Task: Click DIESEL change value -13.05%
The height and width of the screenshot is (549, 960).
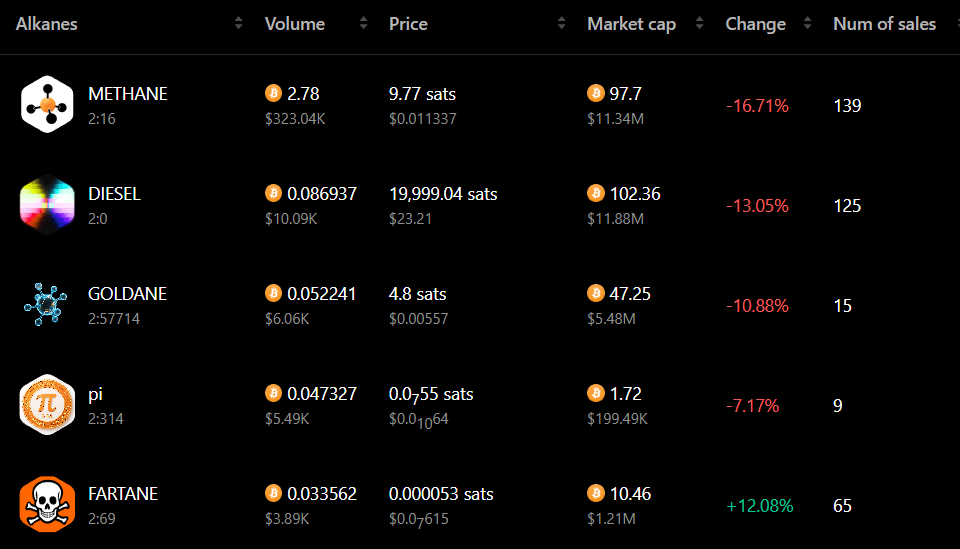Action: [757, 206]
